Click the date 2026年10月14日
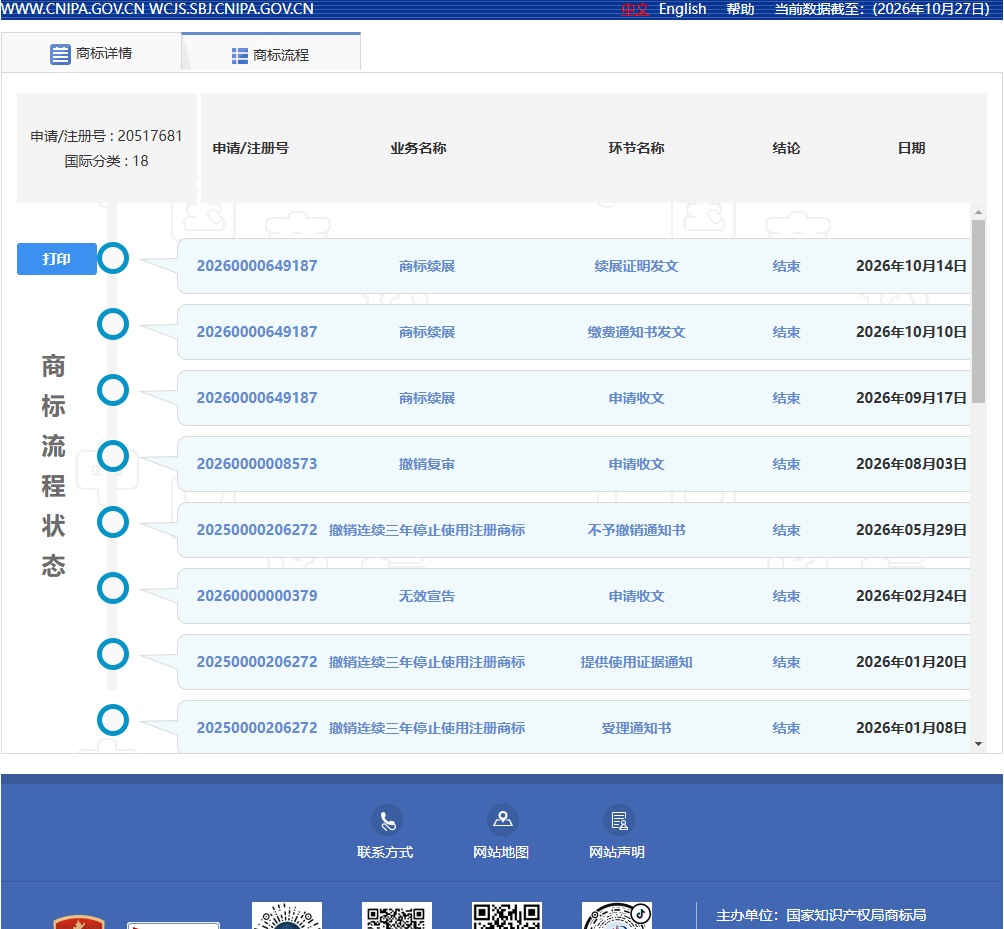The image size is (1004, 929). (x=911, y=266)
